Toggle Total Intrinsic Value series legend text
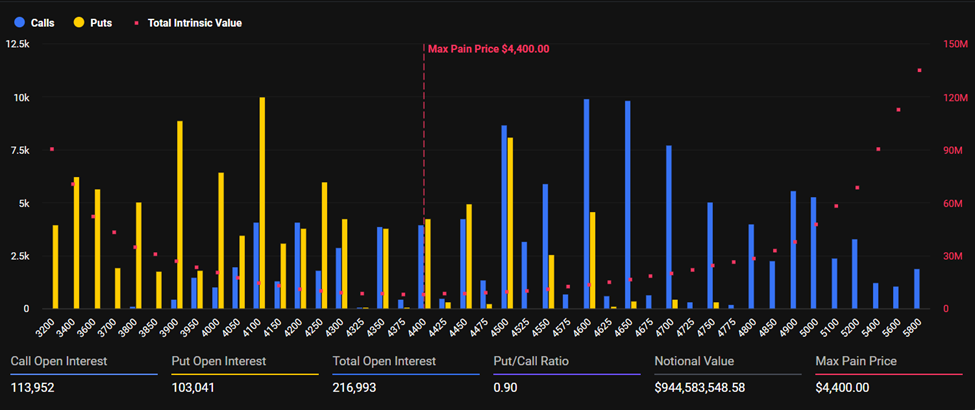 [x=194, y=22]
